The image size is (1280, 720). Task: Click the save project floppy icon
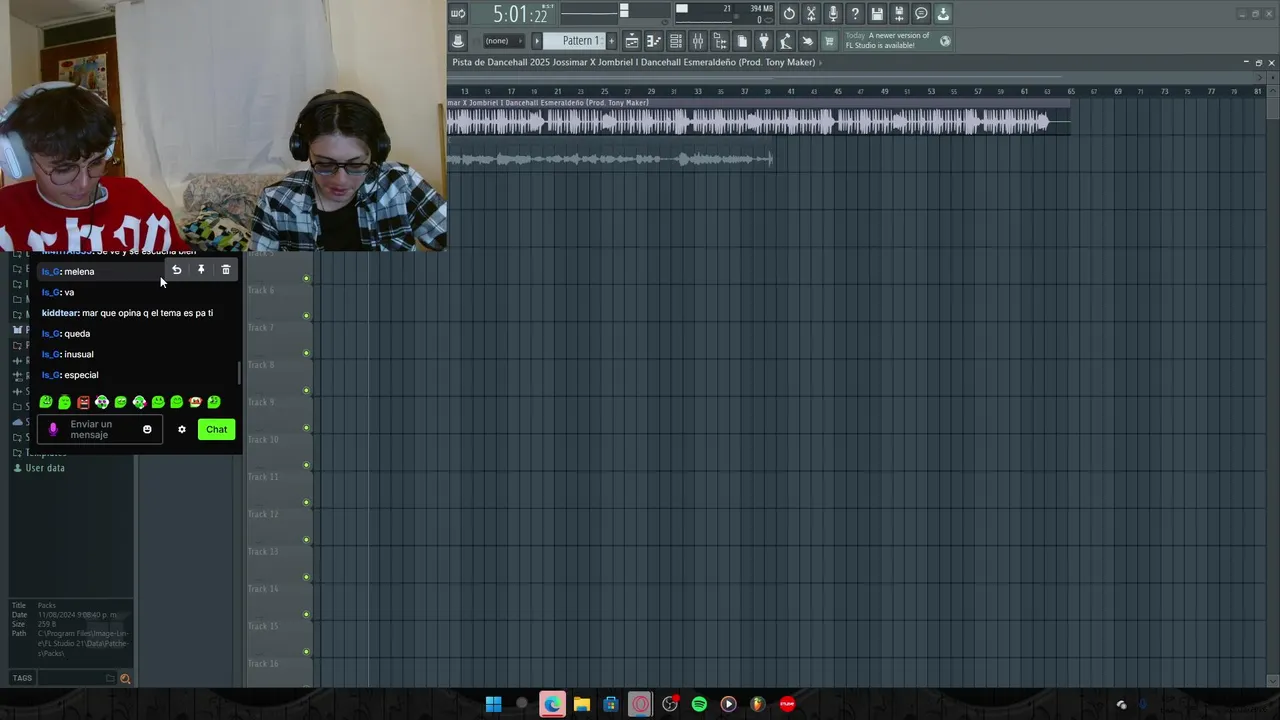click(x=877, y=14)
